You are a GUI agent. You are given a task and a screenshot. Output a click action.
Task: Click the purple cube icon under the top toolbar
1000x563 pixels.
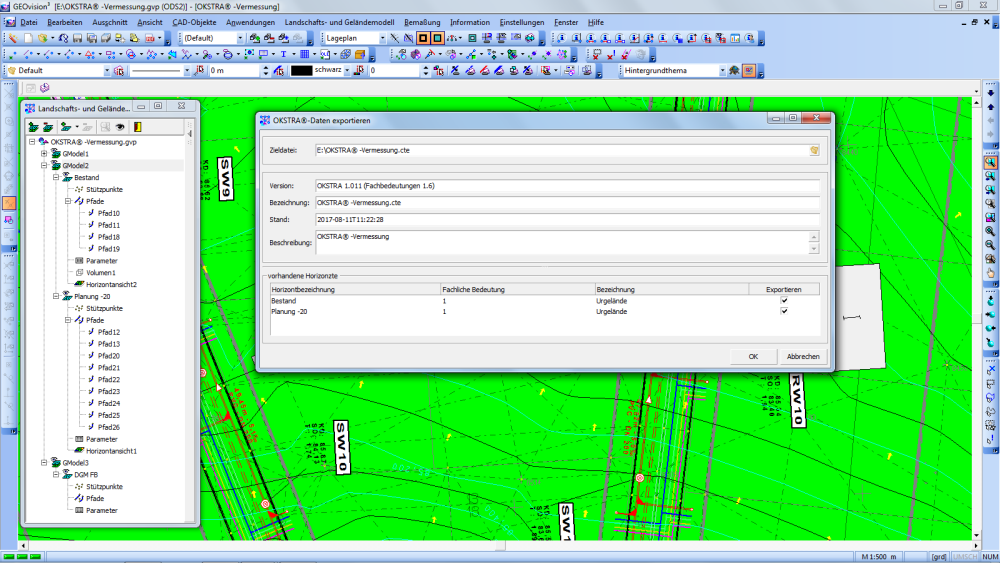tap(45, 88)
